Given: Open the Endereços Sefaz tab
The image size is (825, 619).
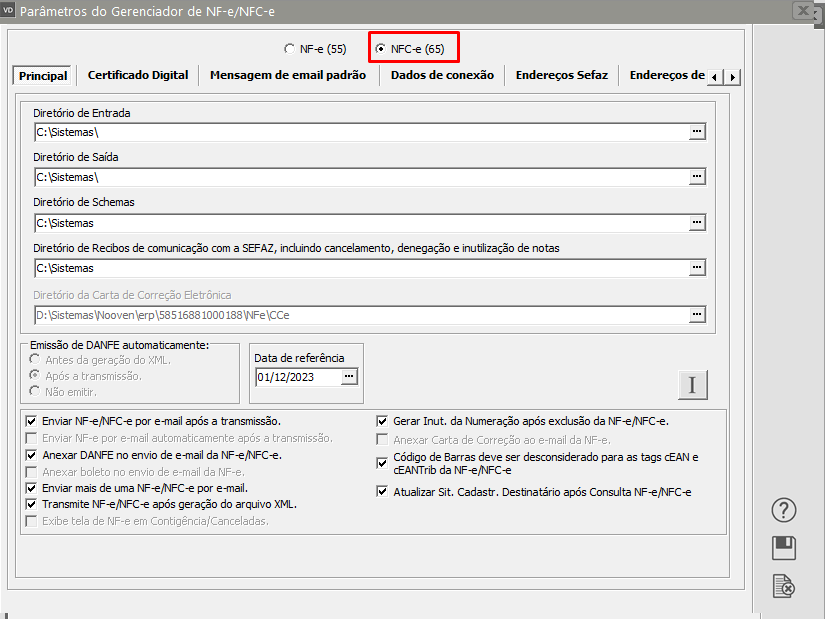Looking at the screenshot, I should pos(561,75).
